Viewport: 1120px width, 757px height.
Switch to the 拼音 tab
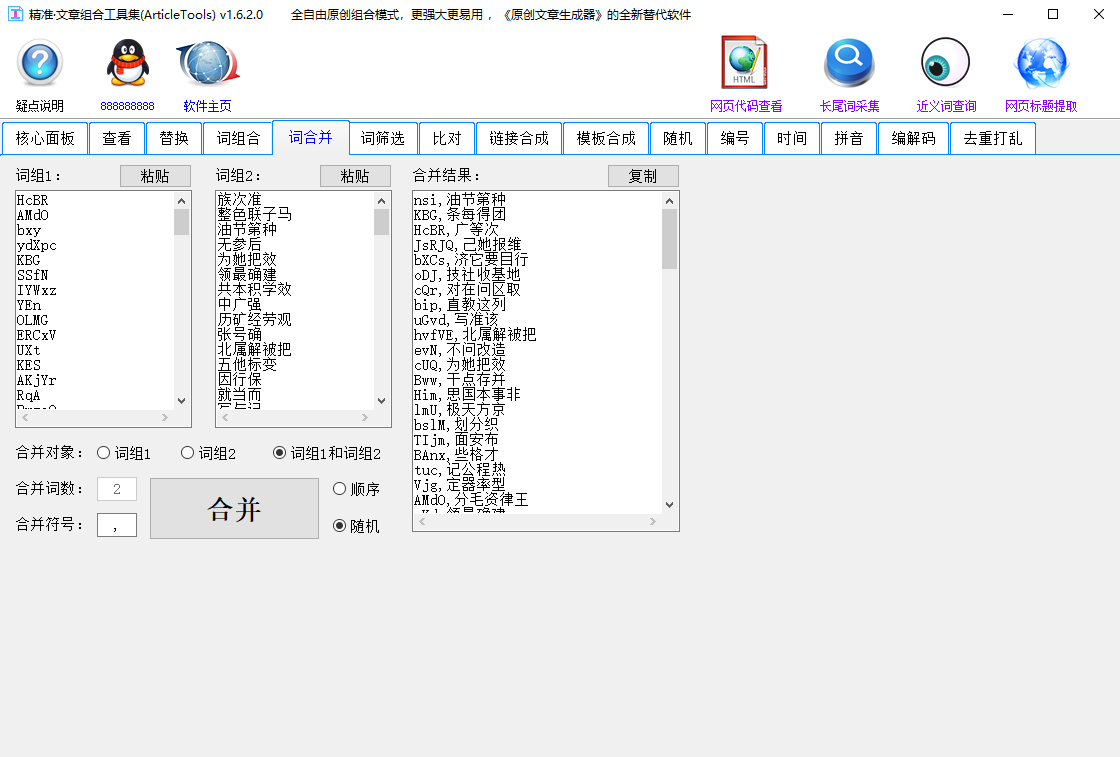tap(848, 138)
